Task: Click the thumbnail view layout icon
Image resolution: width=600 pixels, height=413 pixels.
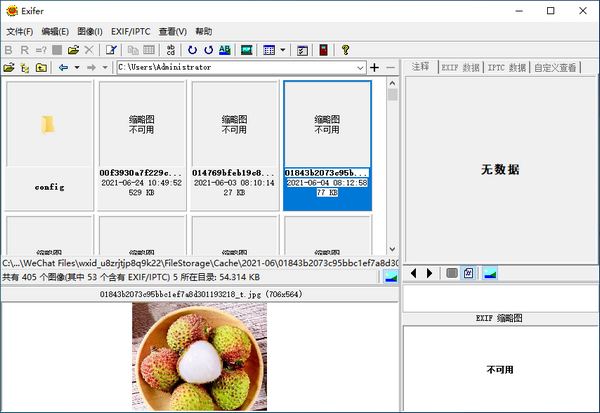Action: (x=269, y=50)
